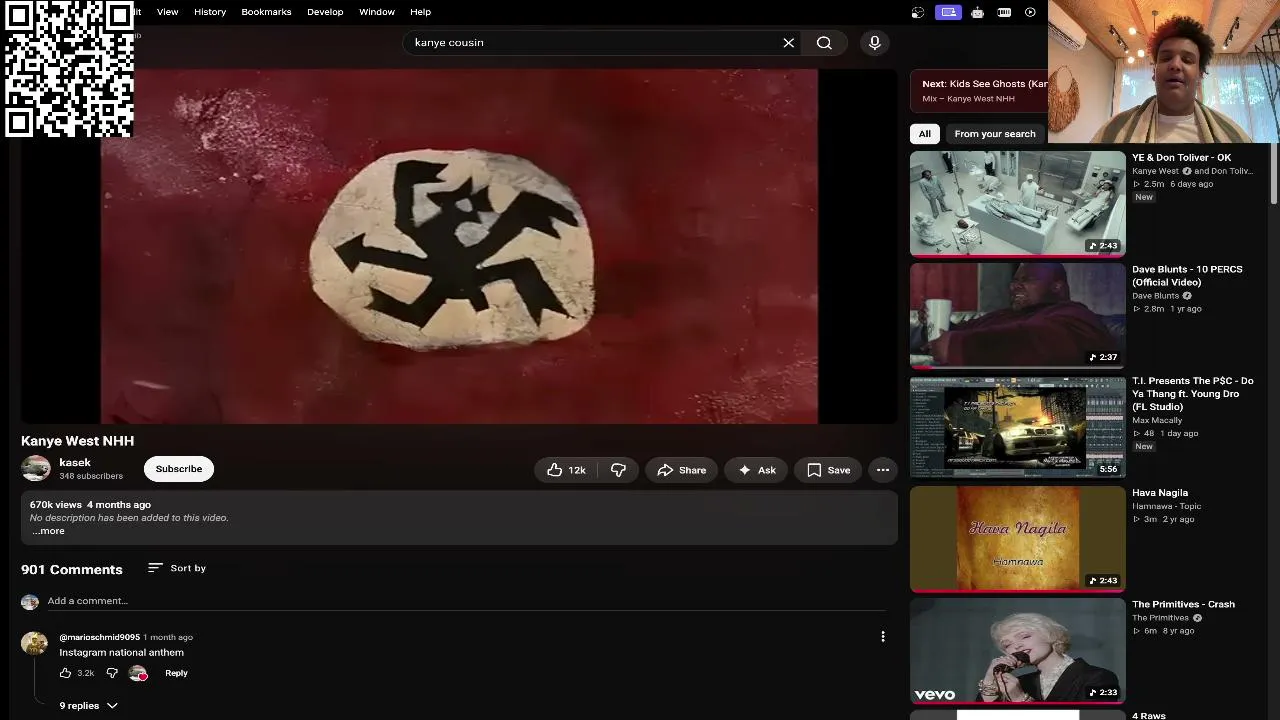1280x720 pixels.
Task: Click the 'T.I. Presents The P$C' video title
Action: tap(1193, 394)
